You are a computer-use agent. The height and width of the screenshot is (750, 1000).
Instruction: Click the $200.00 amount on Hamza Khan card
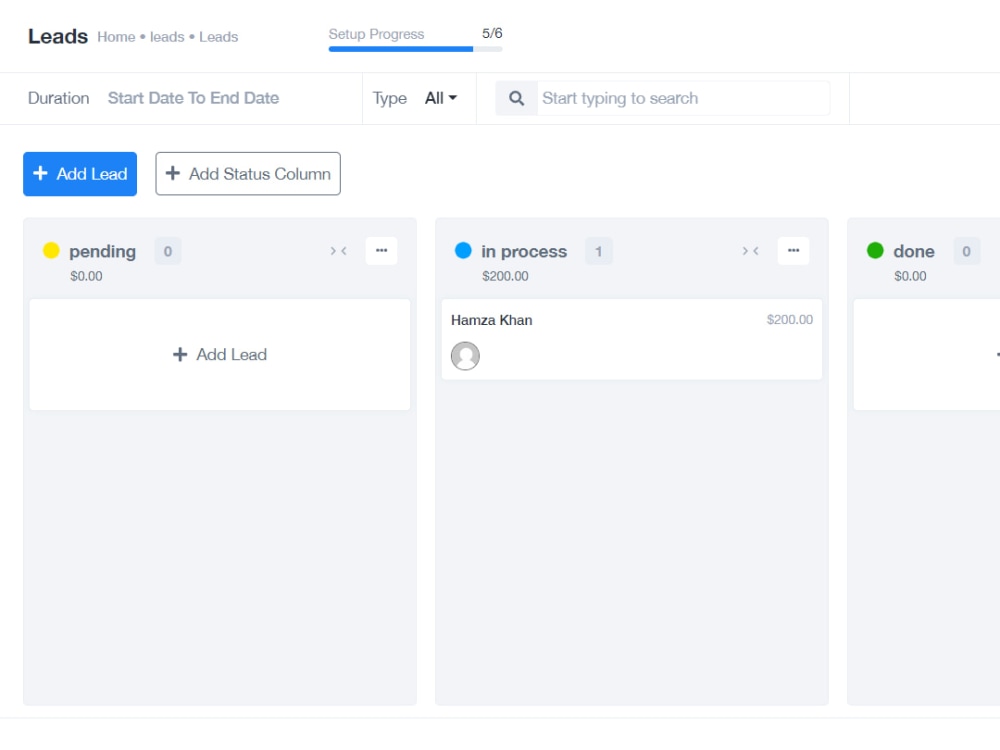[x=790, y=320]
